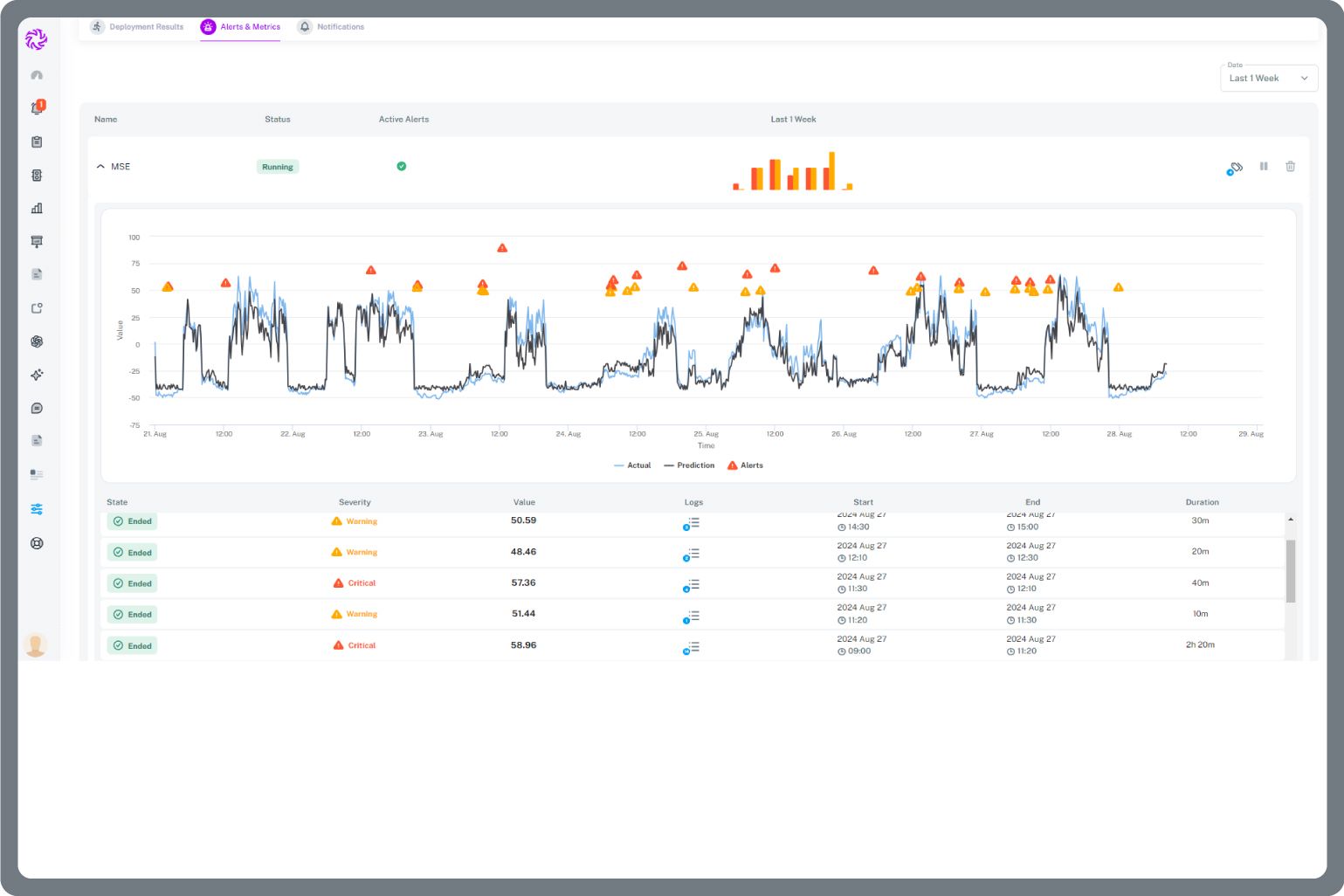The height and width of the screenshot is (896, 1344).
Task: Switch to the Notifications tab
Action: coord(331,27)
